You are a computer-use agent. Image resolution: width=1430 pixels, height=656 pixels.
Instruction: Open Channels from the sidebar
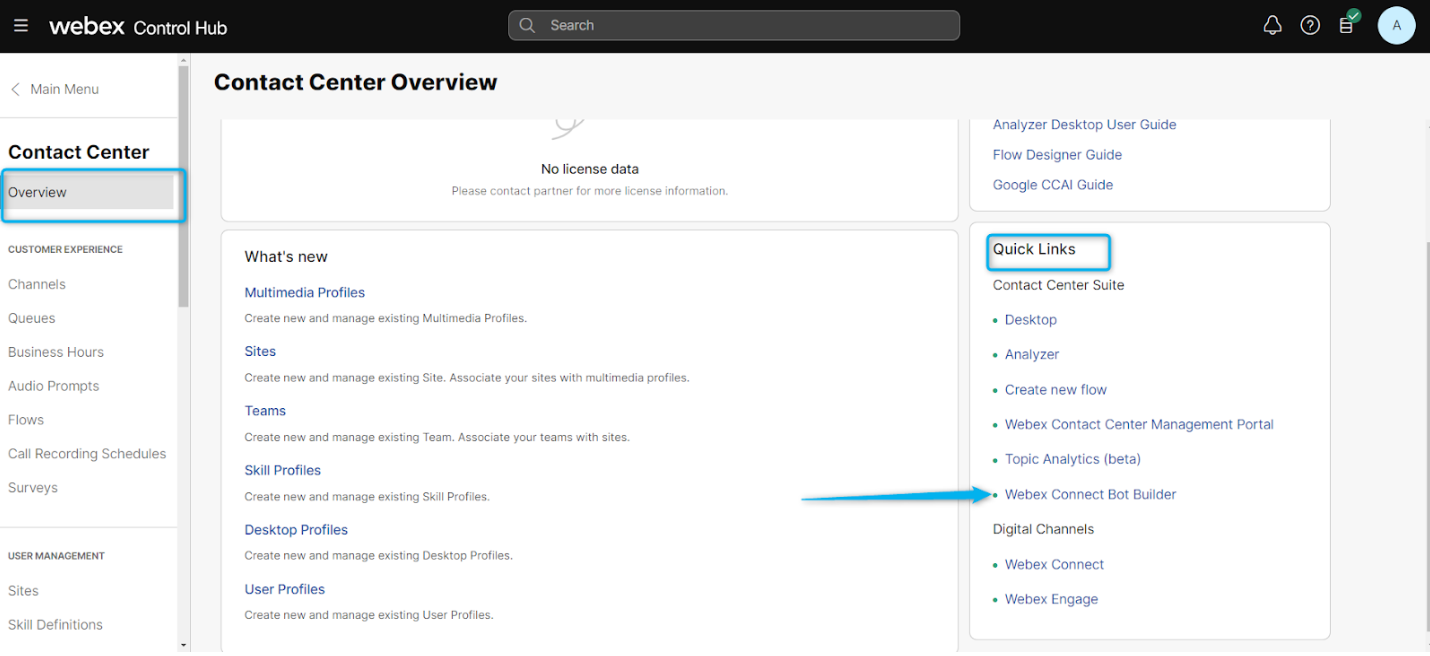pyautogui.click(x=37, y=284)
